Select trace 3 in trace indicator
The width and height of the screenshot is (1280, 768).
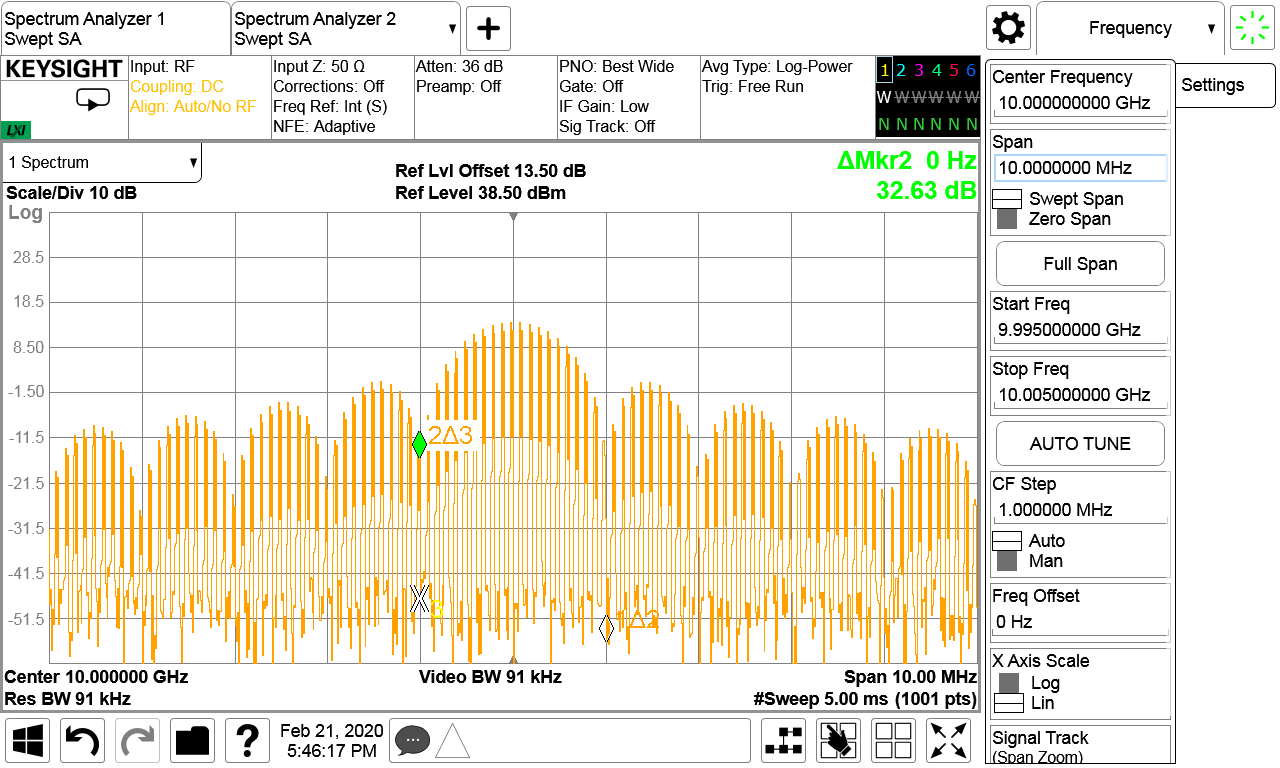918,70
